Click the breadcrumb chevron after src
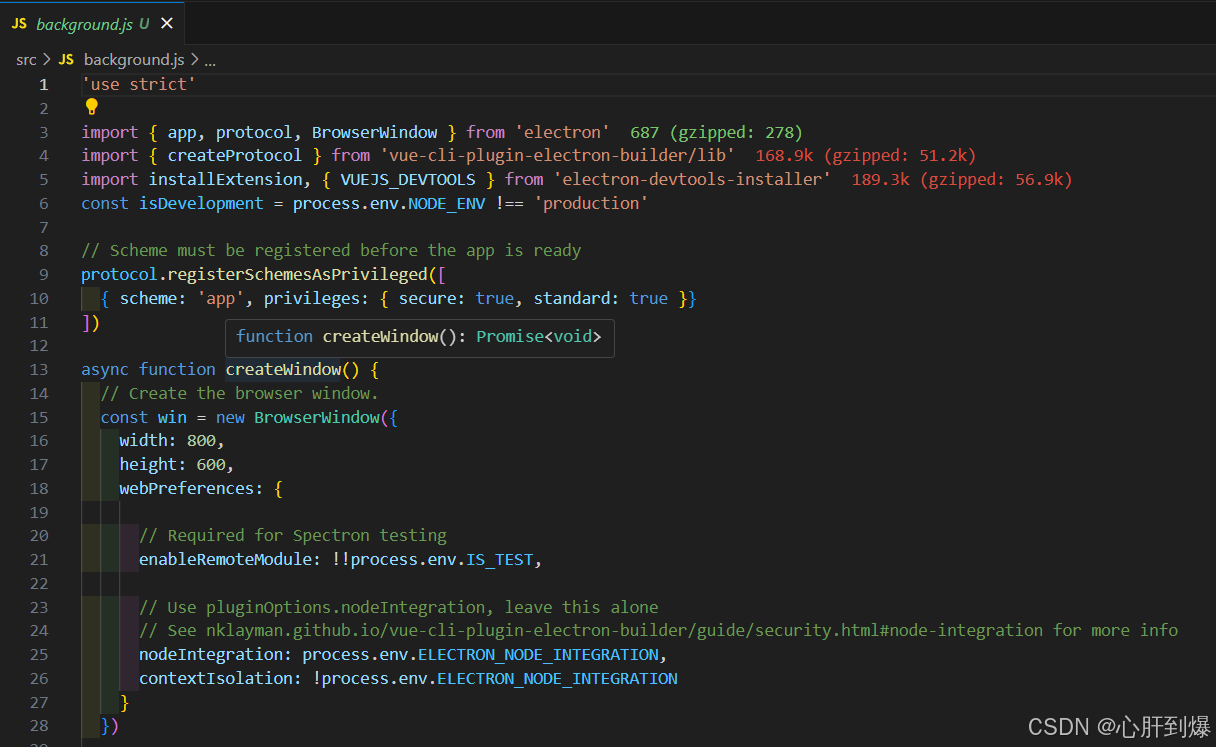Viewport: 1216px width, 747px height. [x=47, y=60]
